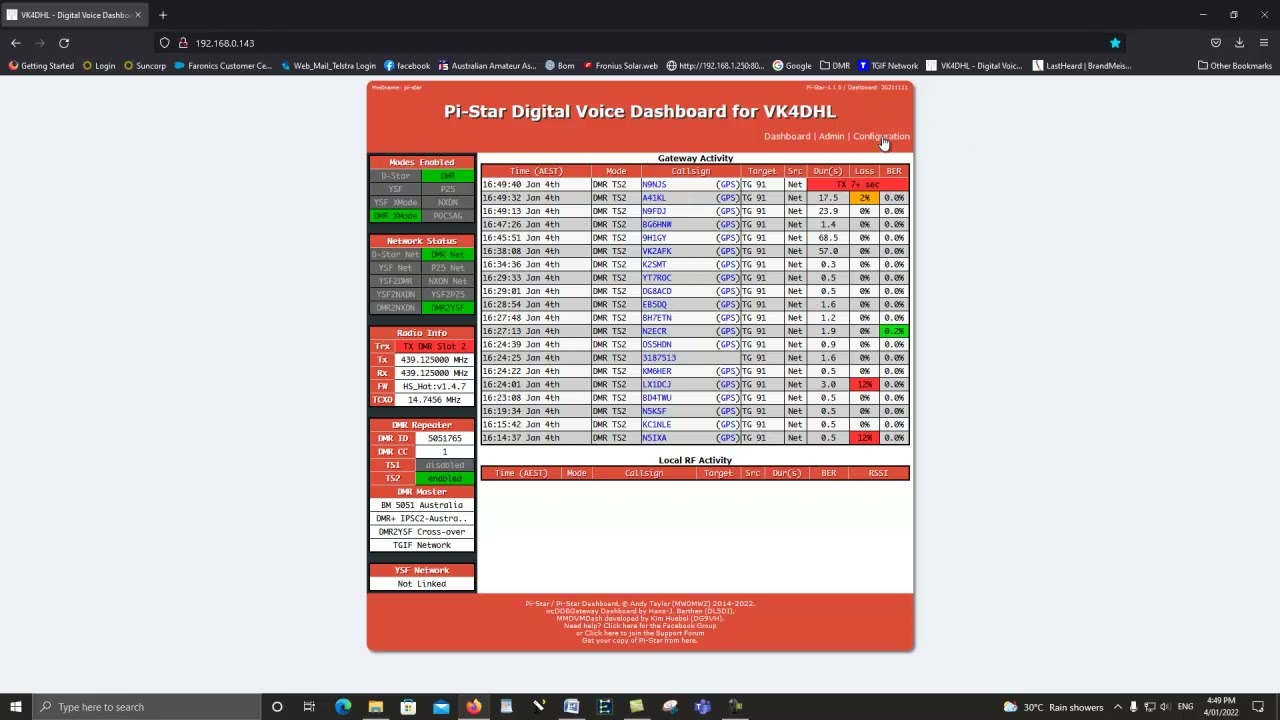Open callsign 3187513 link
The height and width of the screenshot is (720, 1280).
point(659,358)
